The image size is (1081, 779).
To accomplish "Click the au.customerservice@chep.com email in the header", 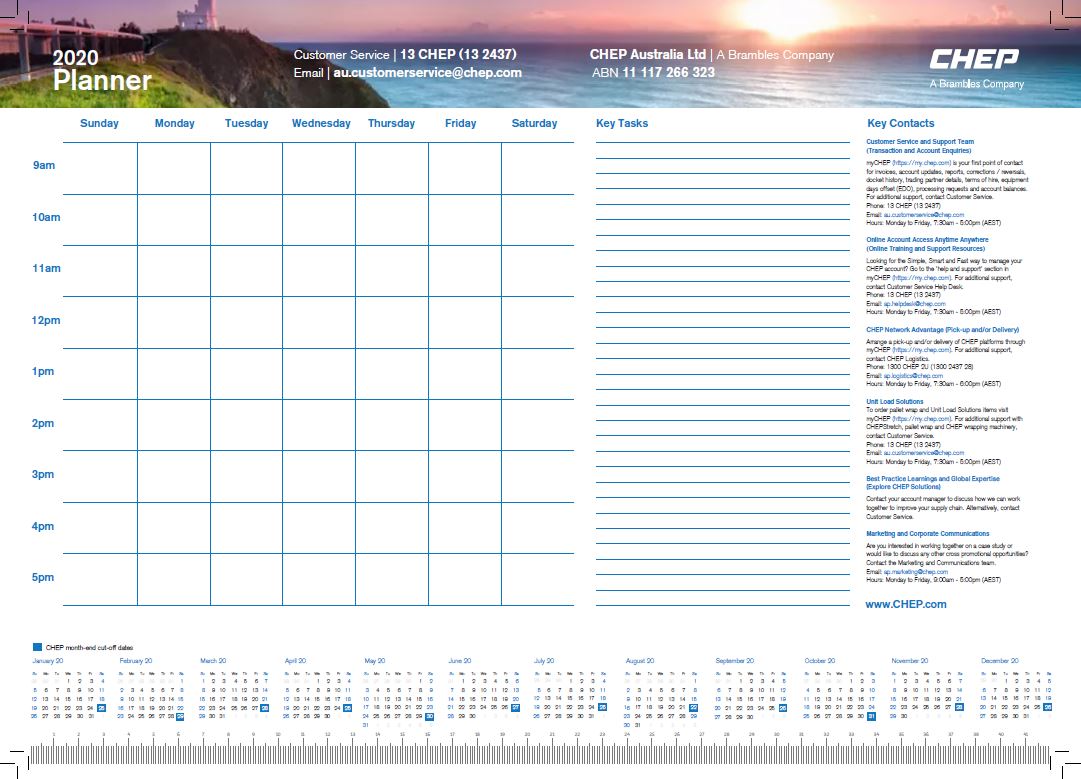I will pyautogui.click(x=427, y=73).
